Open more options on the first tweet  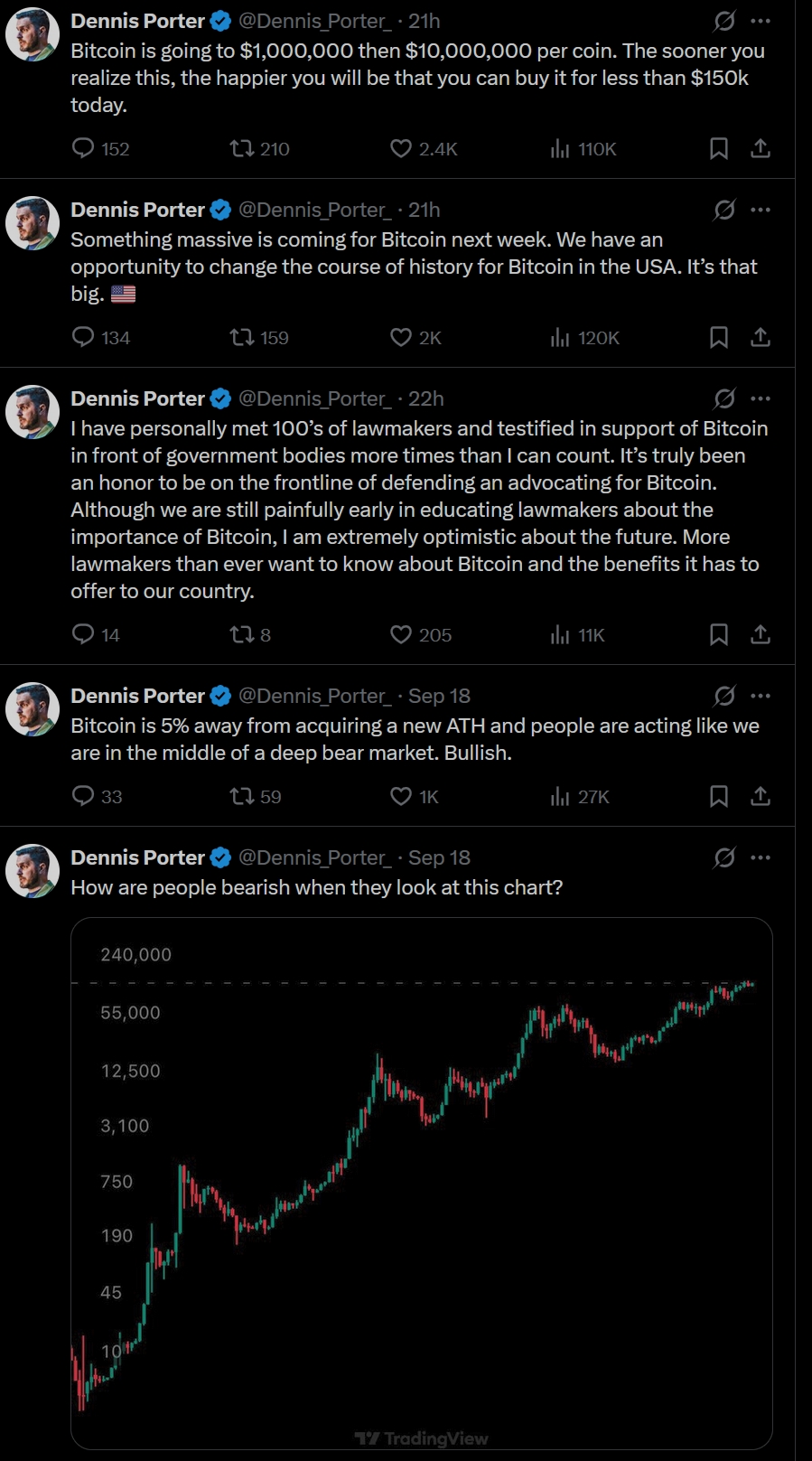(x=761, y=21)
